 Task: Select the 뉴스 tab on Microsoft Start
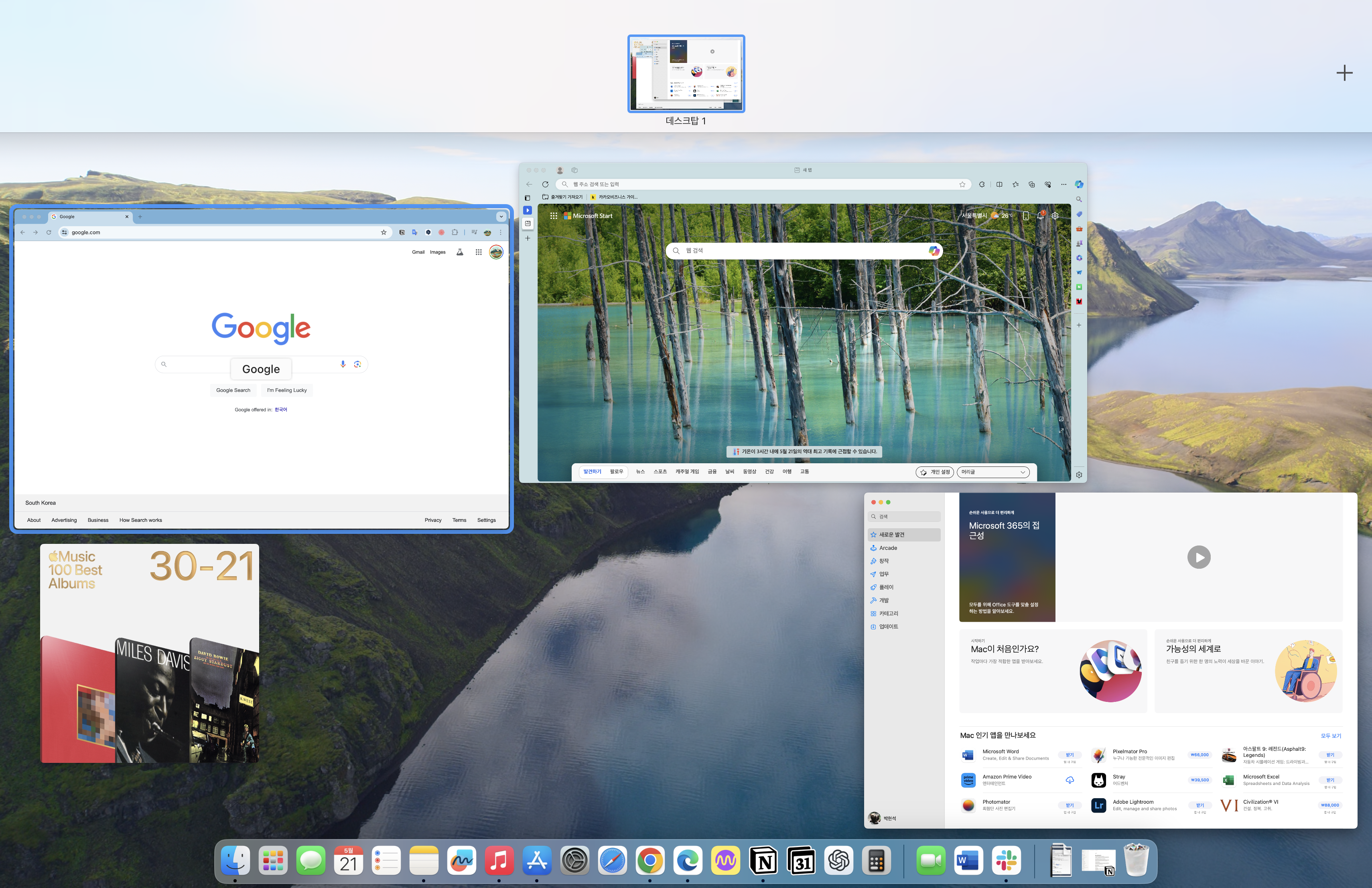[x=640, y=472]
